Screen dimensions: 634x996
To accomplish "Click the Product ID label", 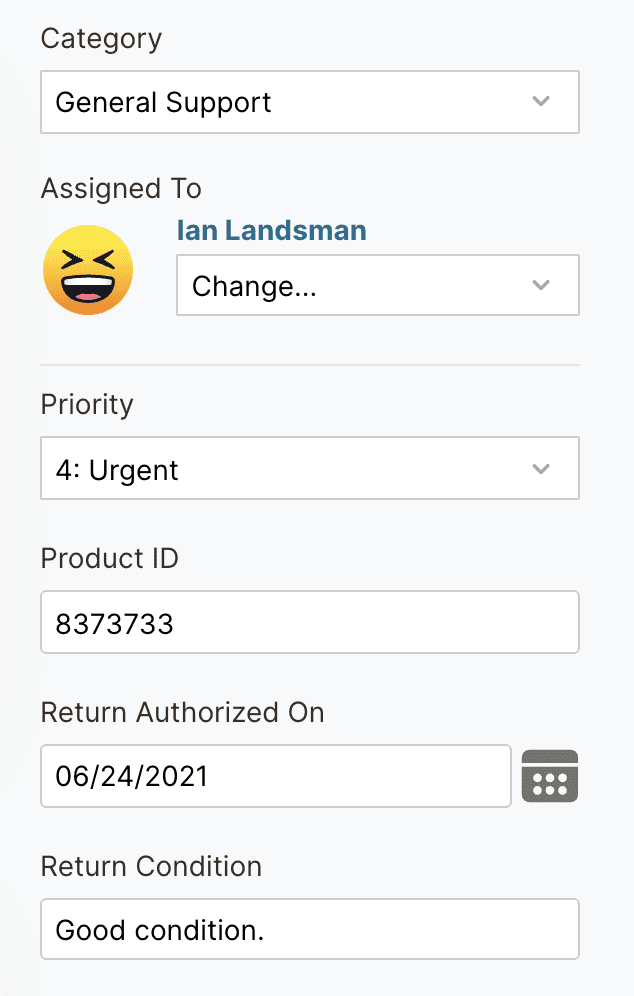I will point(110,558).
